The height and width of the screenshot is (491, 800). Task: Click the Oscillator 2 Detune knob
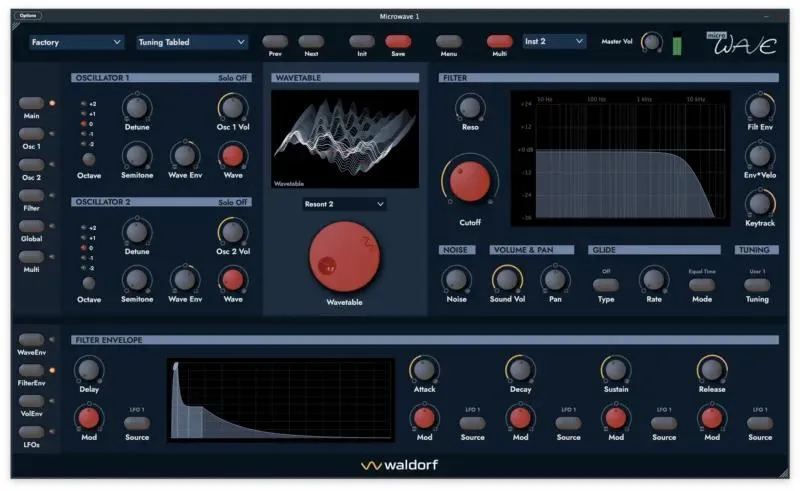pos(137,232)
